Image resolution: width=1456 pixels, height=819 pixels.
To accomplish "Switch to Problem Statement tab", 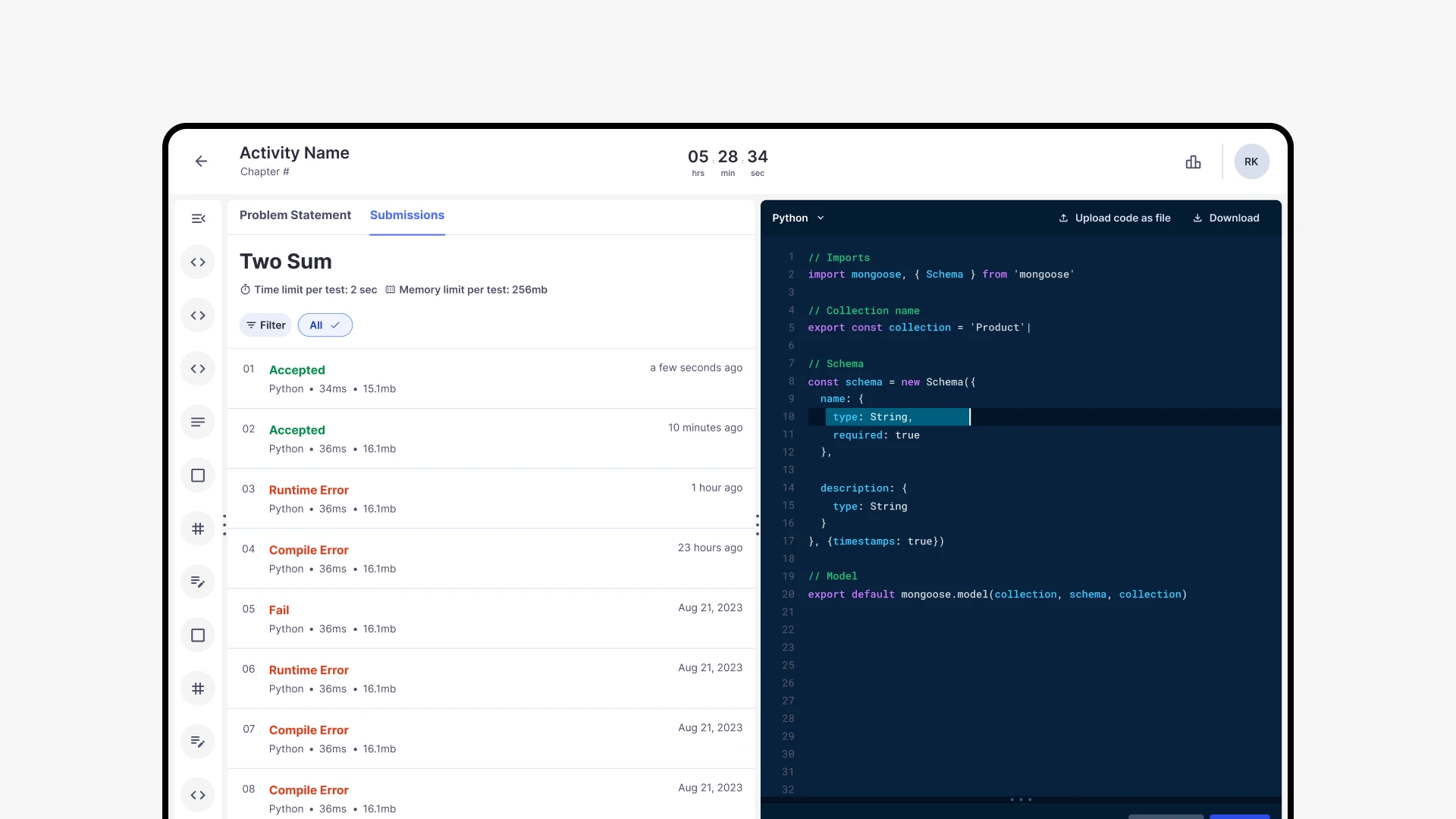I will pyautogui.click(x=295, y=215).
